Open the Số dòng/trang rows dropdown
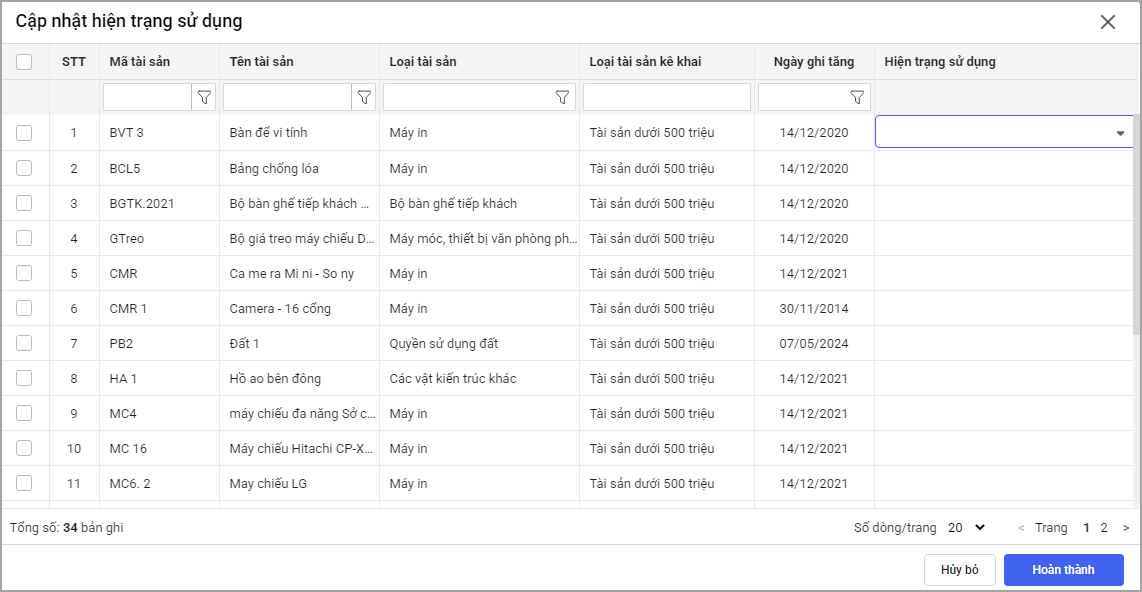Screen dimensions: 1142x592 [x=966, y=527]
